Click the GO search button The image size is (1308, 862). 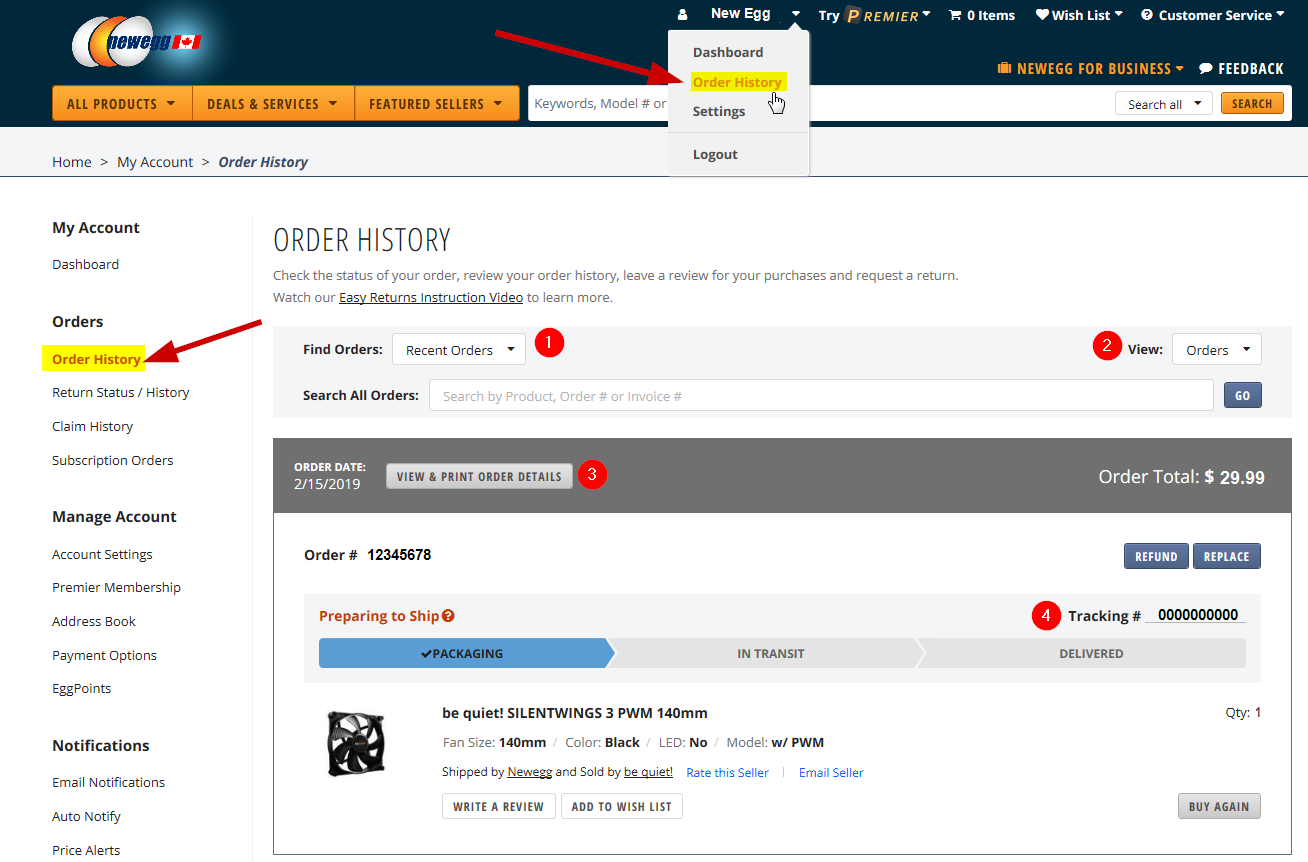(1243, 396)
